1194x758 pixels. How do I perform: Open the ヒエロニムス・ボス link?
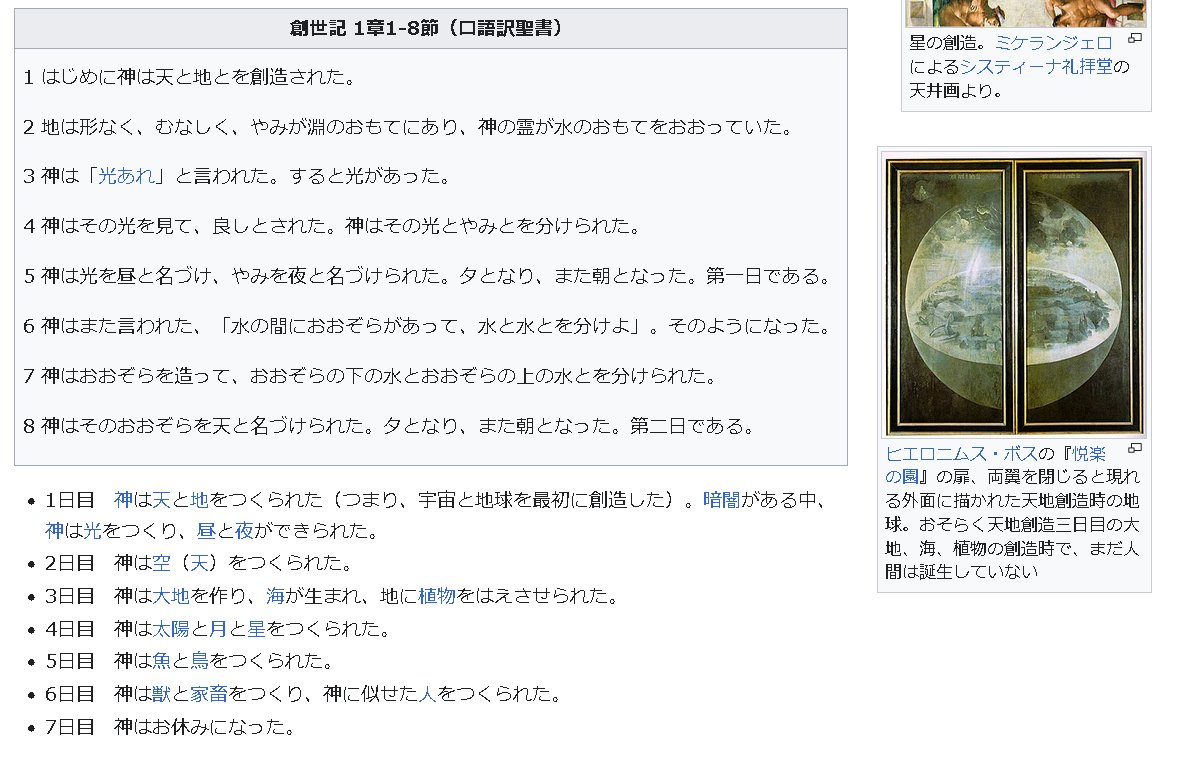click(x=961, y=454)
